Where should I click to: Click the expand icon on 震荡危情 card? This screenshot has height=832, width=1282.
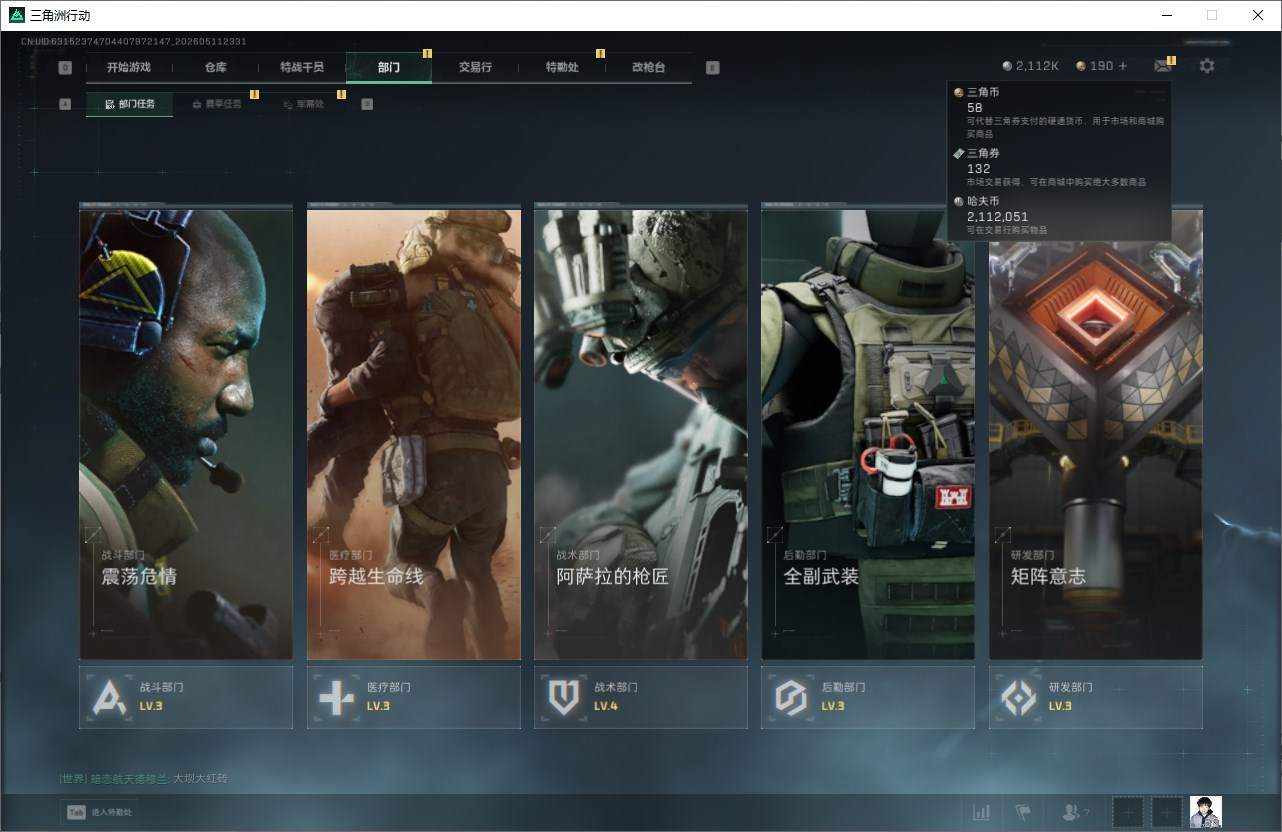click(93, 536)
